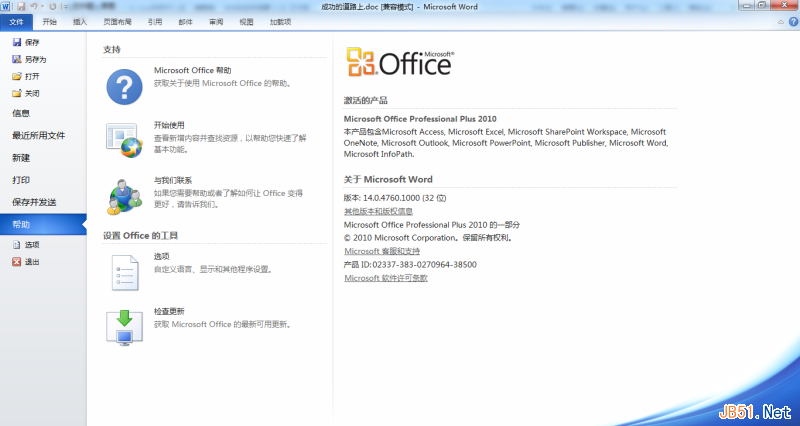The height and width of the screenshot is (426, 800).
Task: Click the '开始使用' title text
Action: point(169,125)
